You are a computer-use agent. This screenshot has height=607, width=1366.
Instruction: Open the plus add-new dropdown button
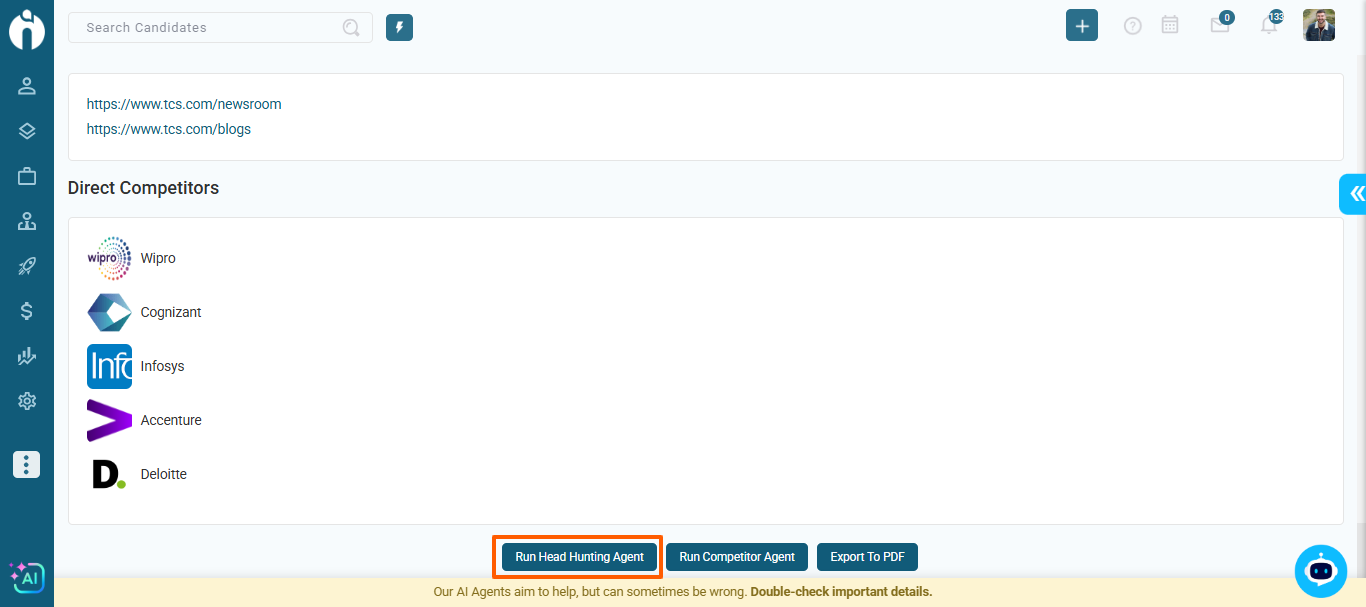(x=1082, y=26)
